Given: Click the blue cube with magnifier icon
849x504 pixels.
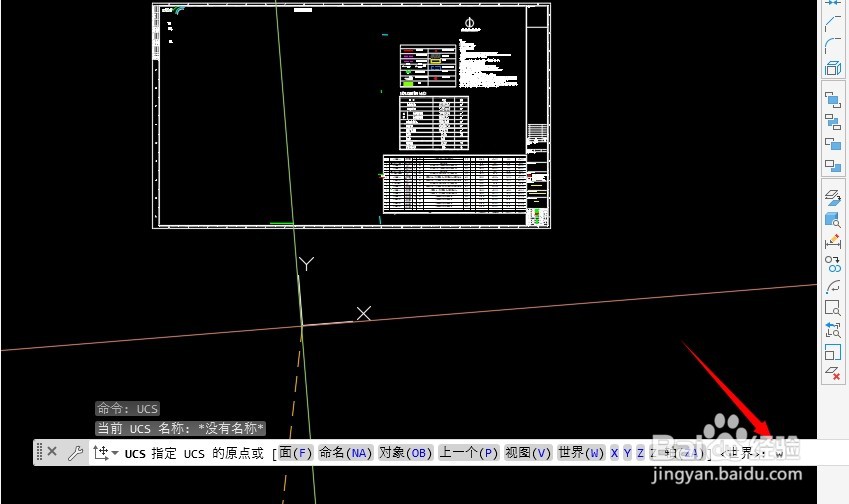Looking at the screenshot, I should tap(833, 219).
